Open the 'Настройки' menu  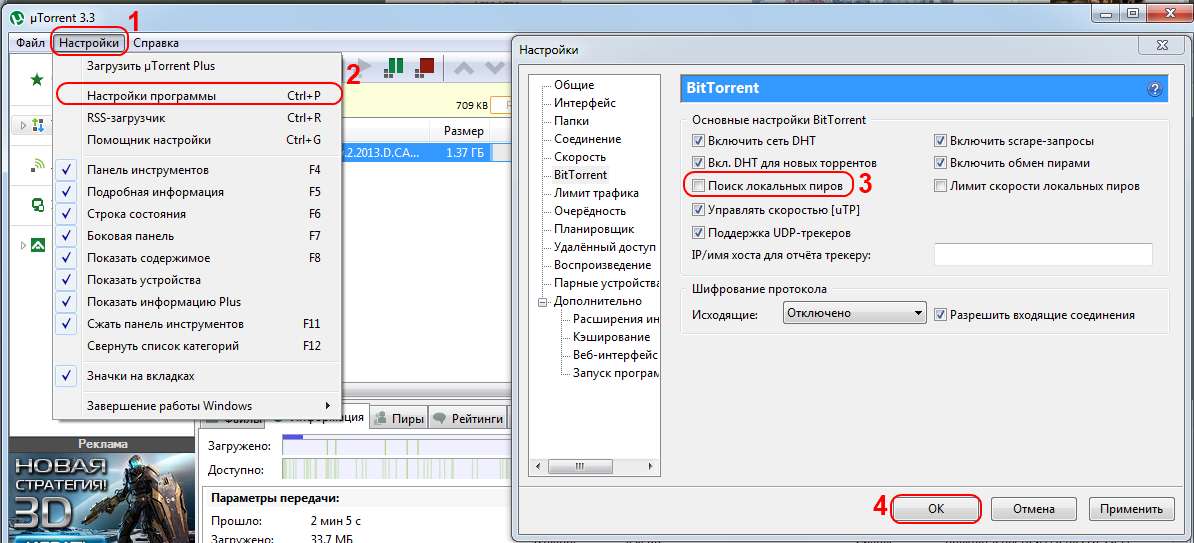[x=90, y=43]
